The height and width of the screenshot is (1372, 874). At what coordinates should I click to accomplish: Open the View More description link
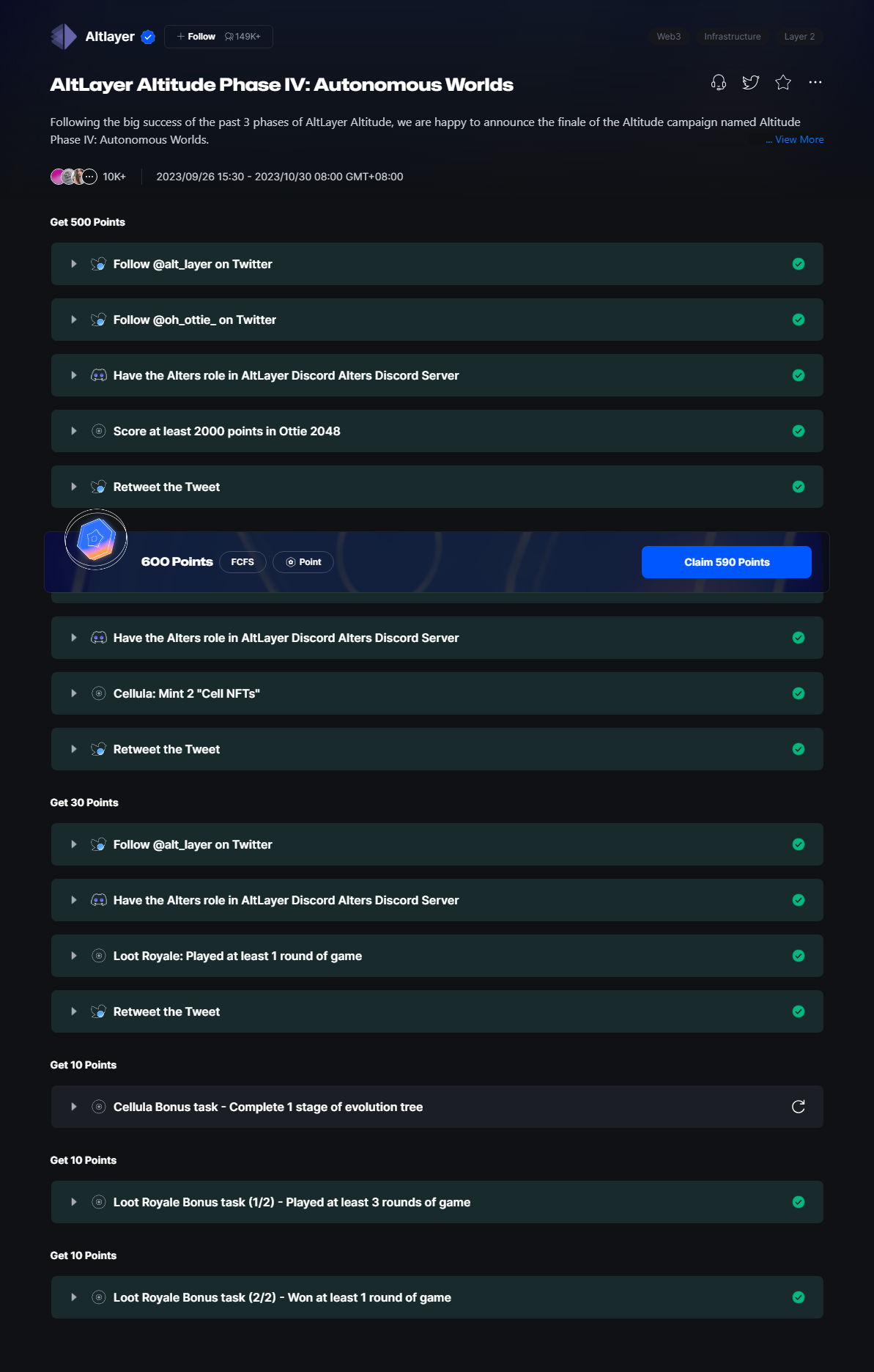tap(794, 139)
